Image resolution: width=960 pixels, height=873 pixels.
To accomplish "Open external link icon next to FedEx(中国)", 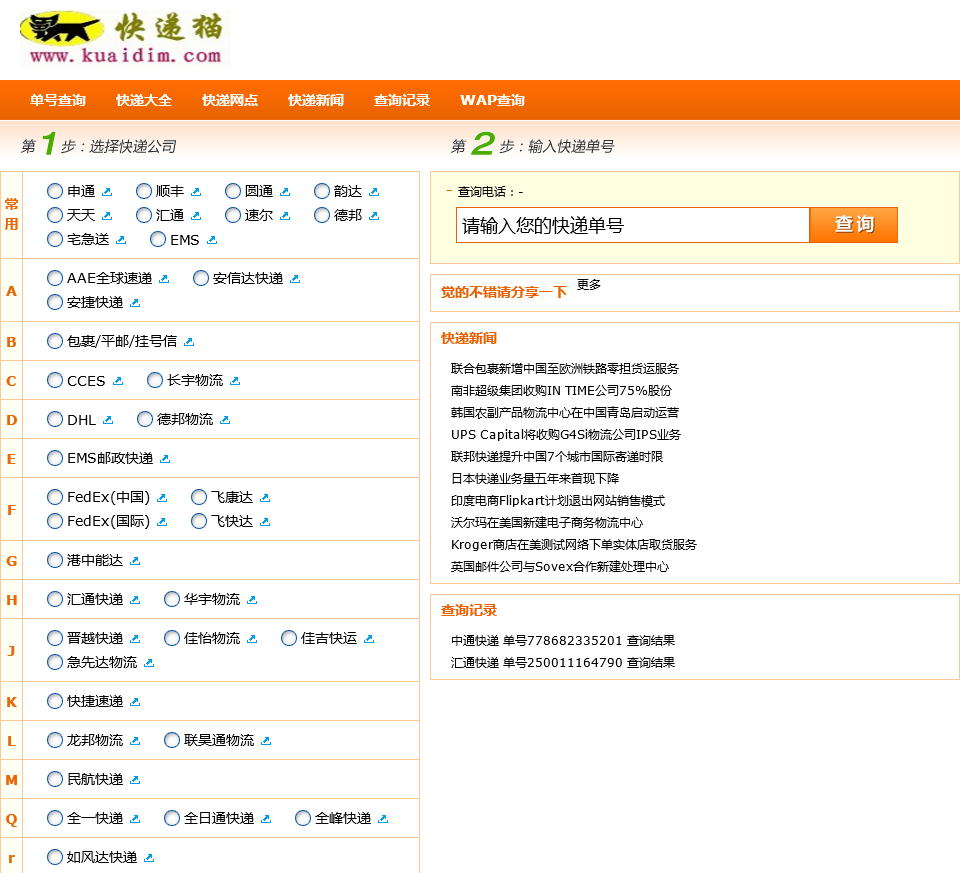I will point(162,498).
